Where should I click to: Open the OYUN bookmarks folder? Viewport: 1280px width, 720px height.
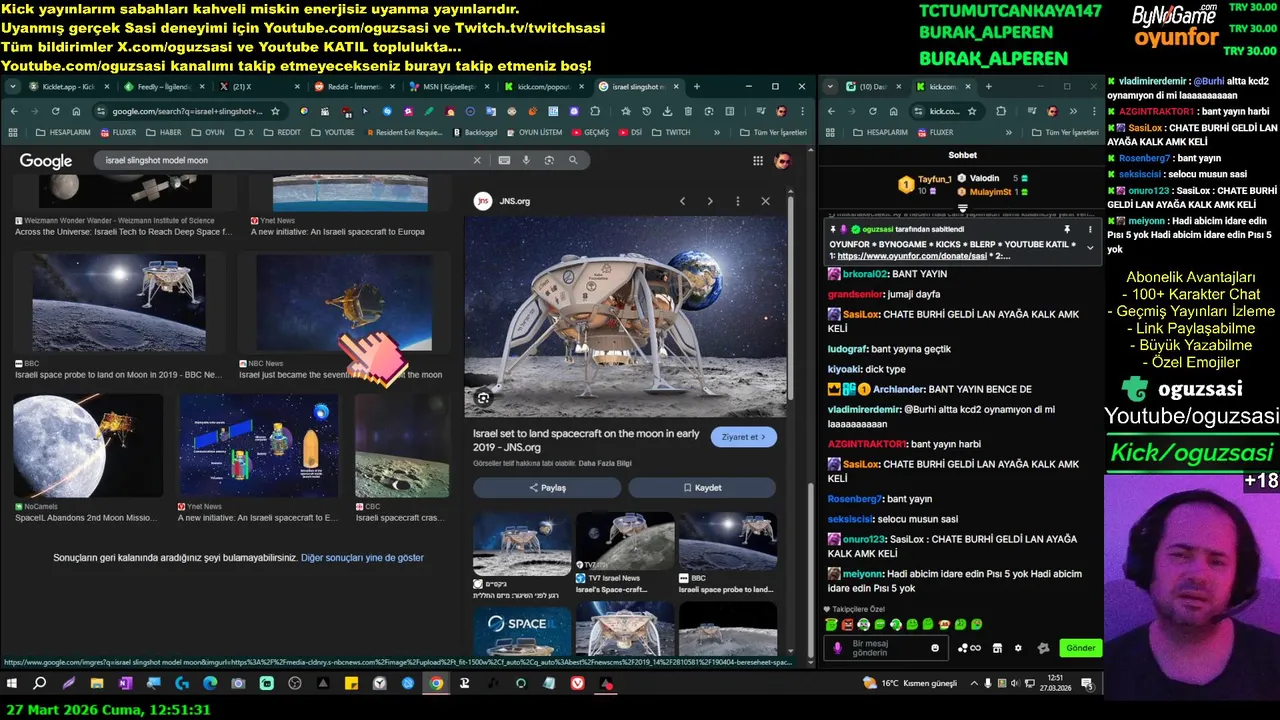pyautogui.click(x=207, y=132)
